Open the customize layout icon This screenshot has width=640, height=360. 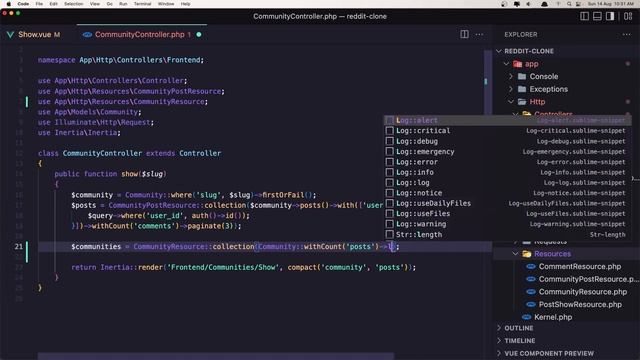pos(628,16)
